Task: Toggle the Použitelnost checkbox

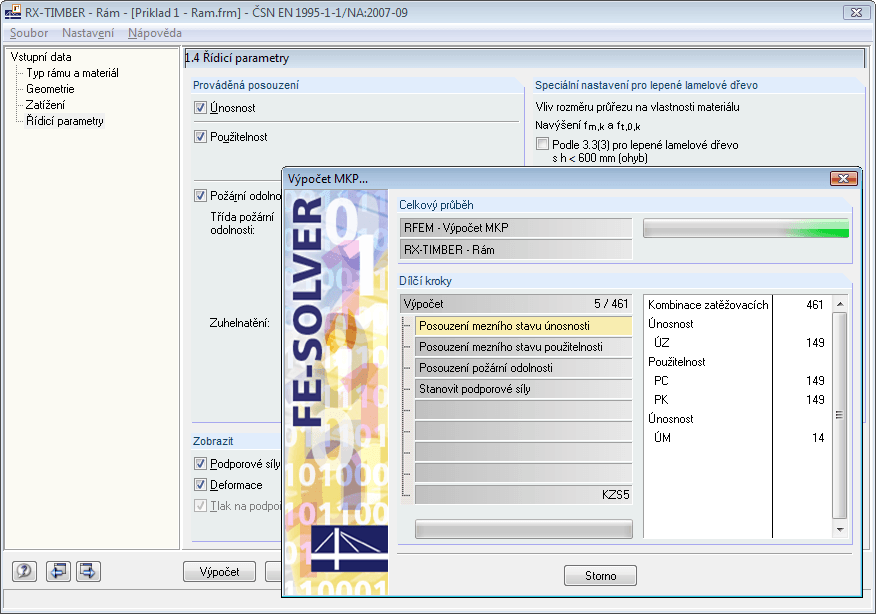Action: click(201, 136)
